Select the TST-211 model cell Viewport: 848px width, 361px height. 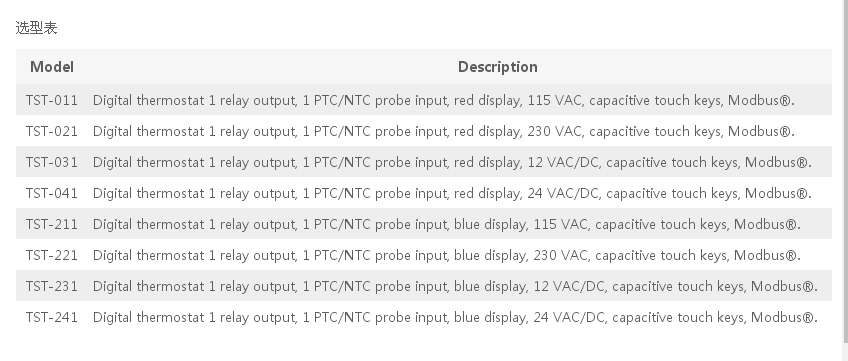tap(52, 224)
